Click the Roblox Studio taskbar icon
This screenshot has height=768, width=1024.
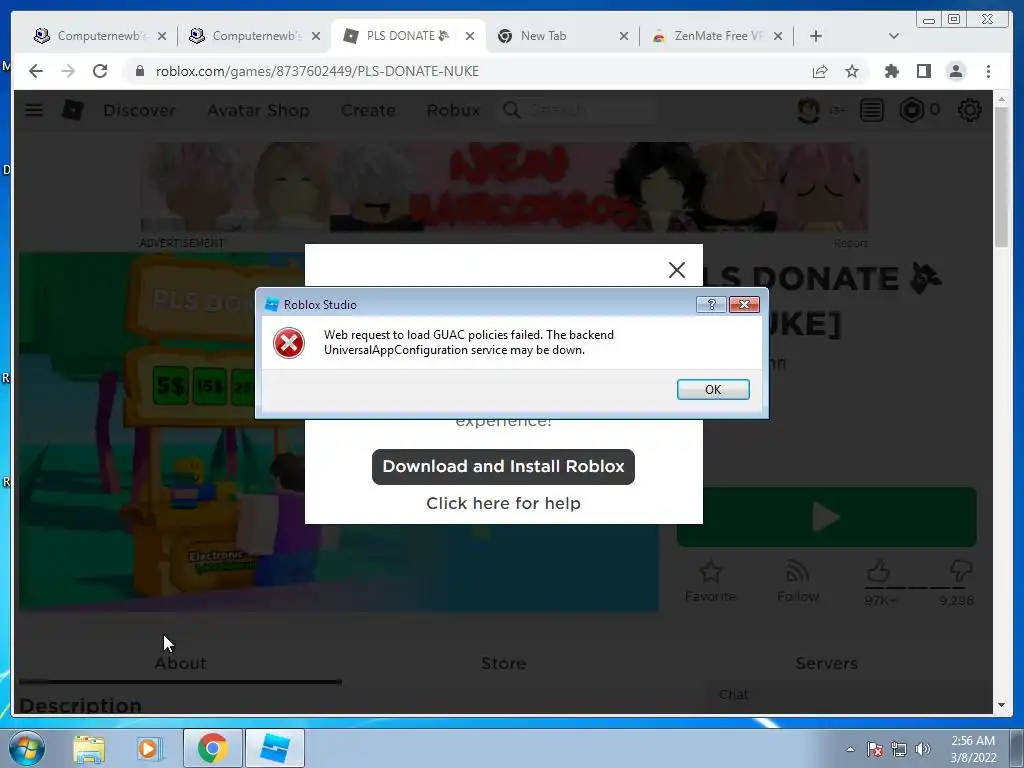pyautogui.click(x=274, y=748)
